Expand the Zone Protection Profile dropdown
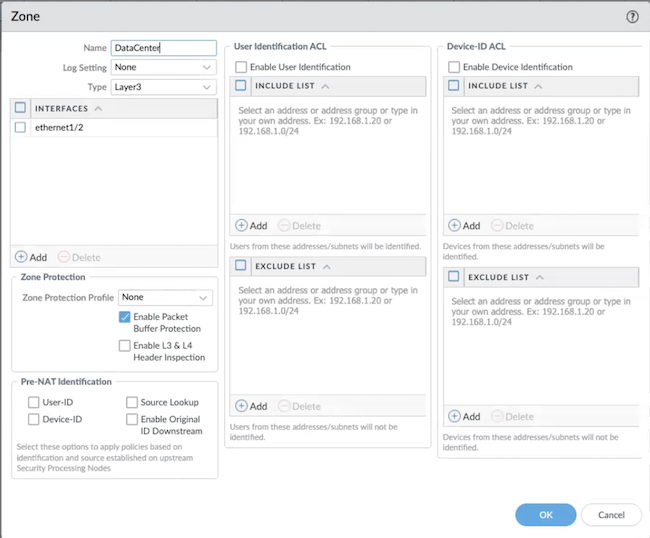 (165, 297)
